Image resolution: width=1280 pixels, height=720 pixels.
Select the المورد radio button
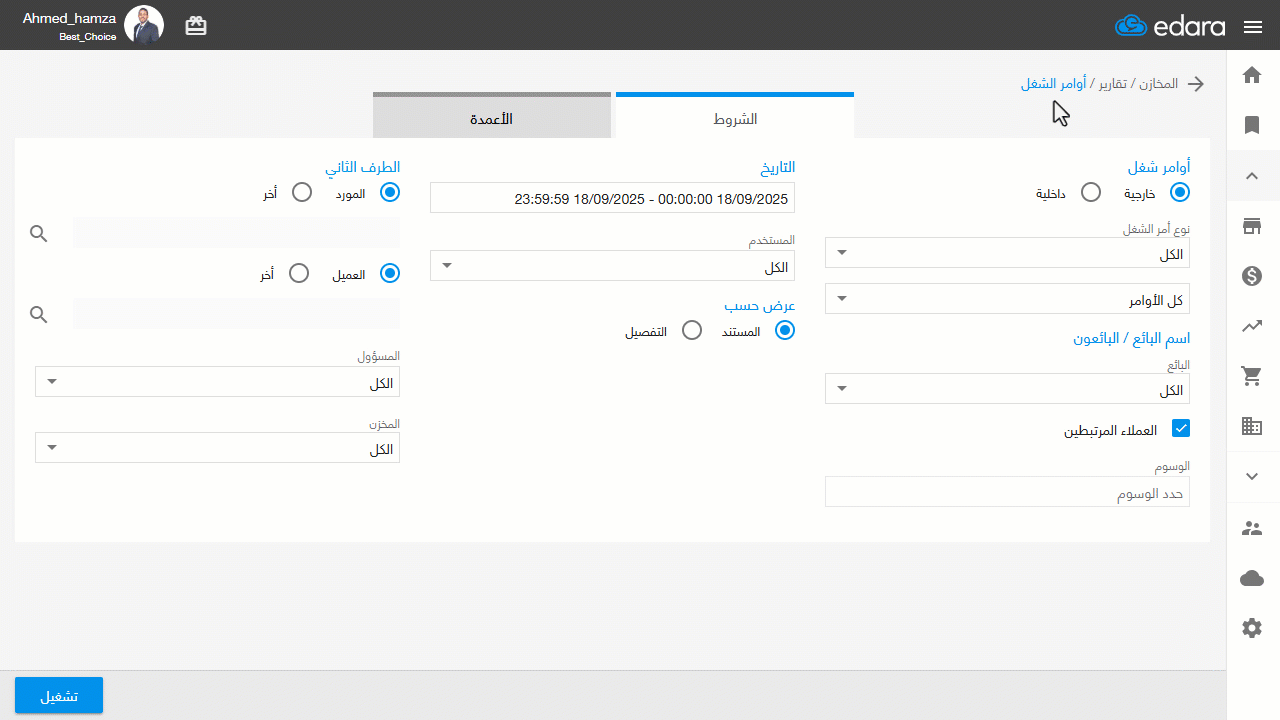[x=390, y=192]
